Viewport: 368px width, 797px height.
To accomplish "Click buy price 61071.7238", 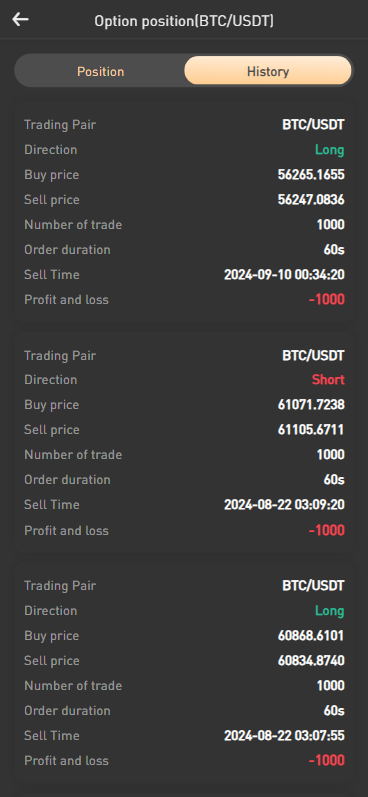I will coord(311,405).
